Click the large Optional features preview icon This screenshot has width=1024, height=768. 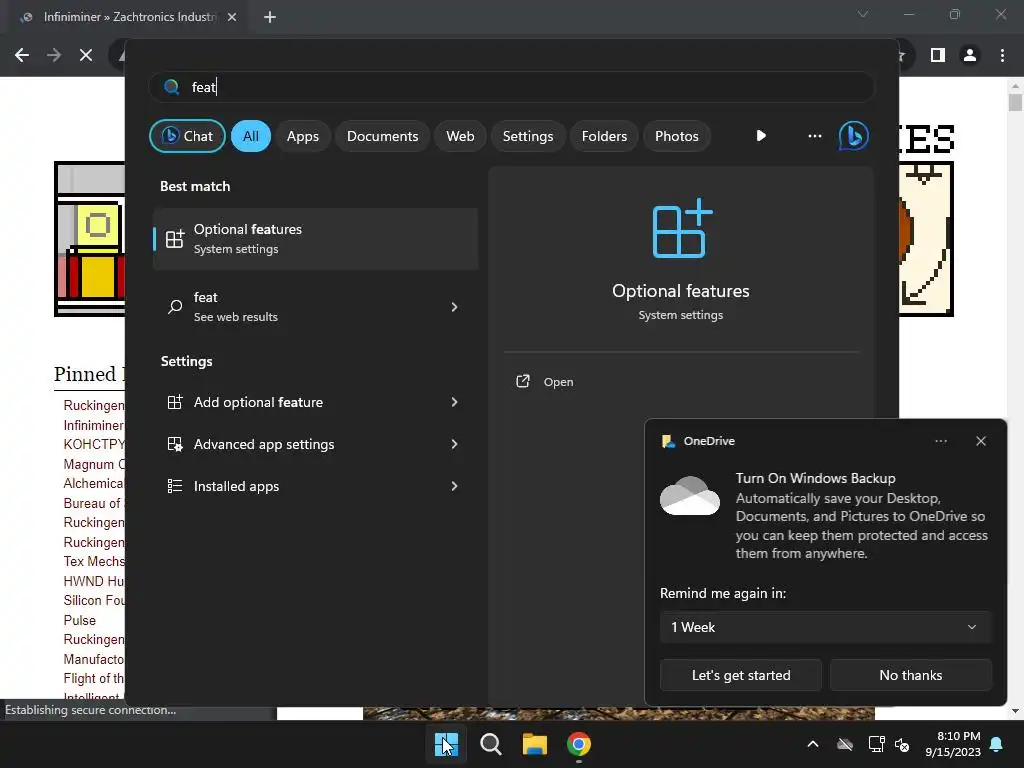click(682, 228)
